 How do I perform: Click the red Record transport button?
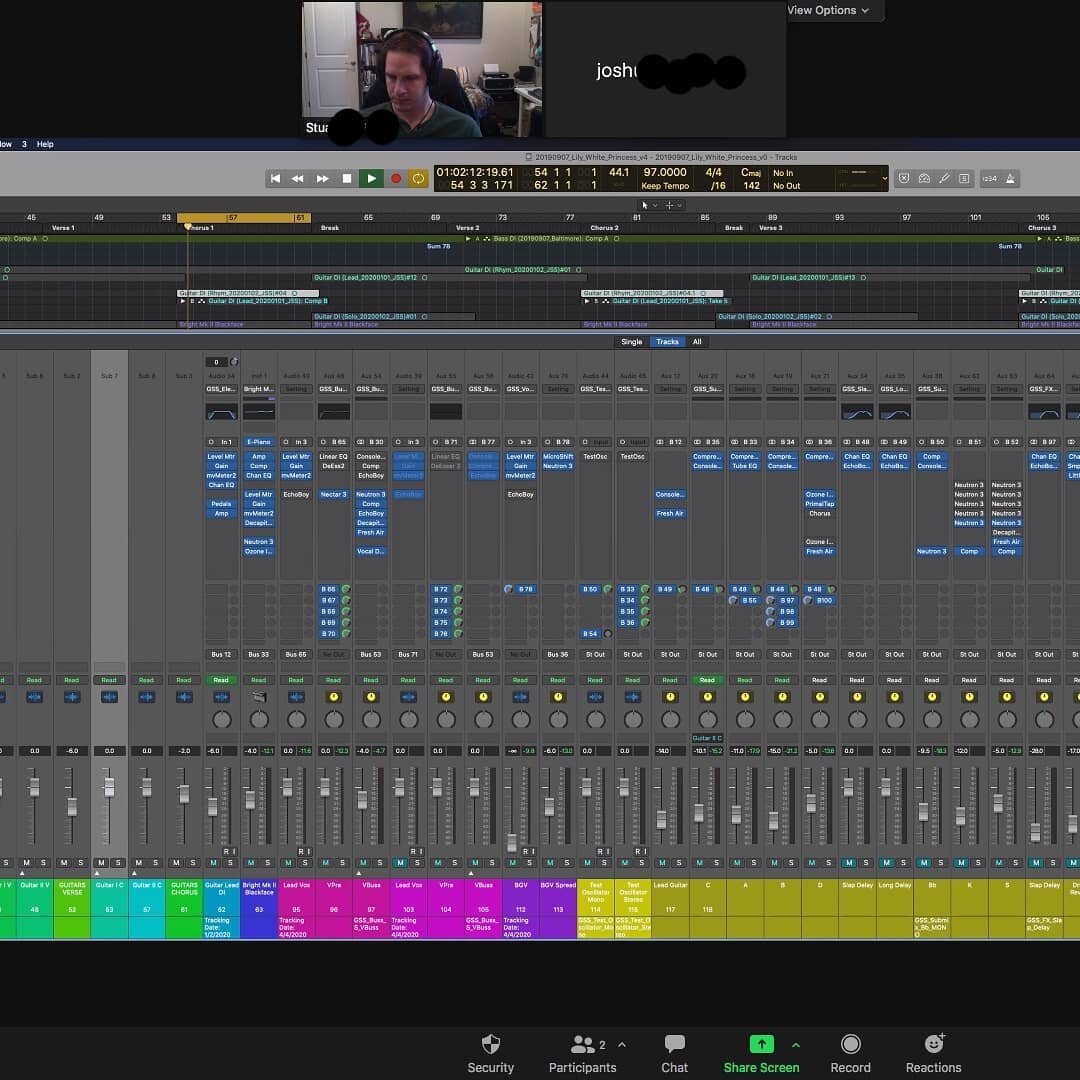(395, 178)
